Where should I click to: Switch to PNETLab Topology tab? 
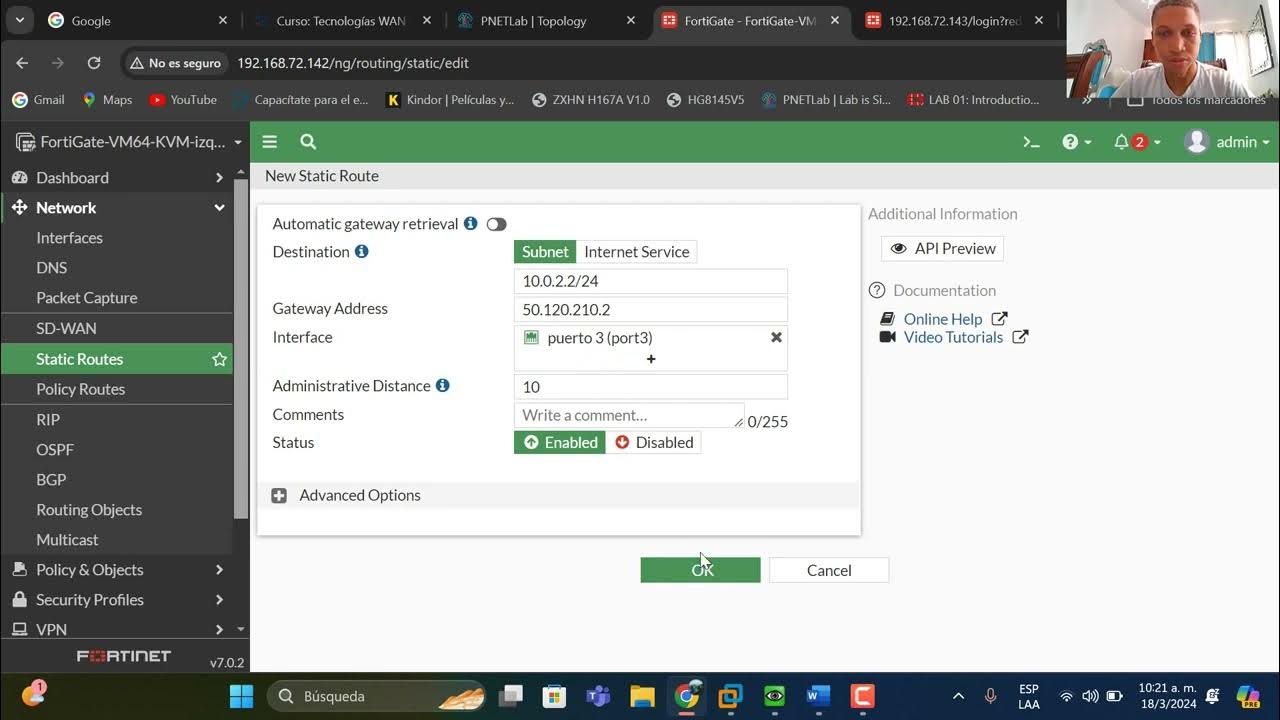(547, 20)
